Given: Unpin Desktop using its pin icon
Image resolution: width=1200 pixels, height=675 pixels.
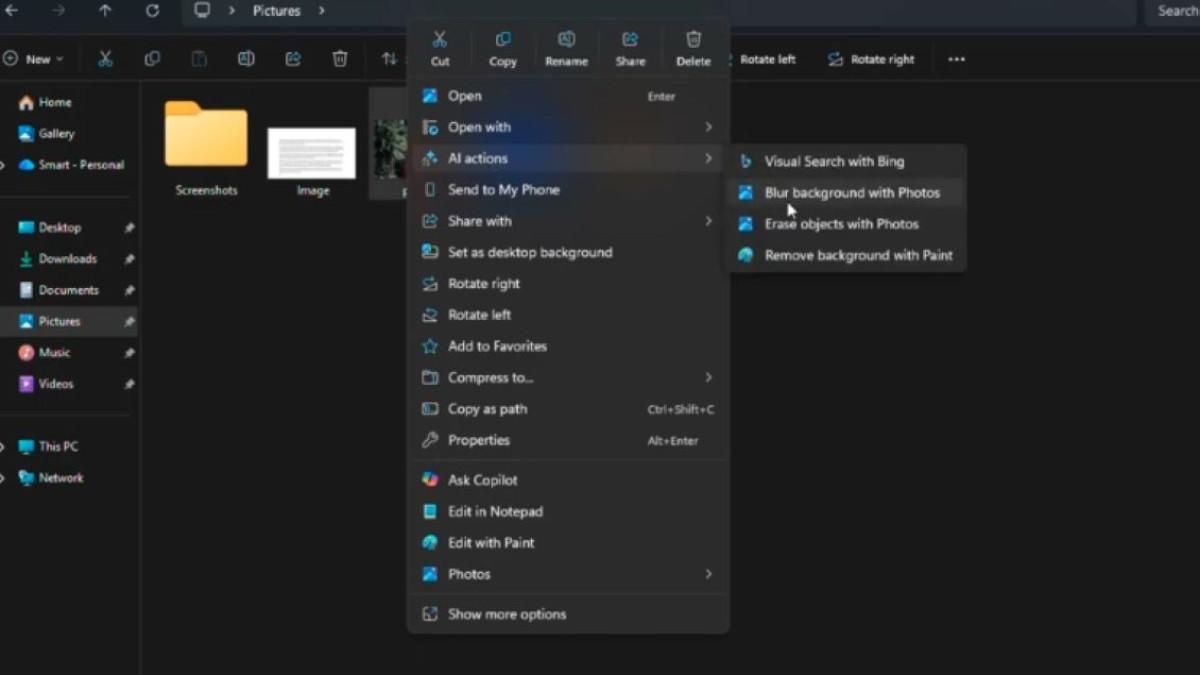Looking at the screenshot, I should 129,228.
